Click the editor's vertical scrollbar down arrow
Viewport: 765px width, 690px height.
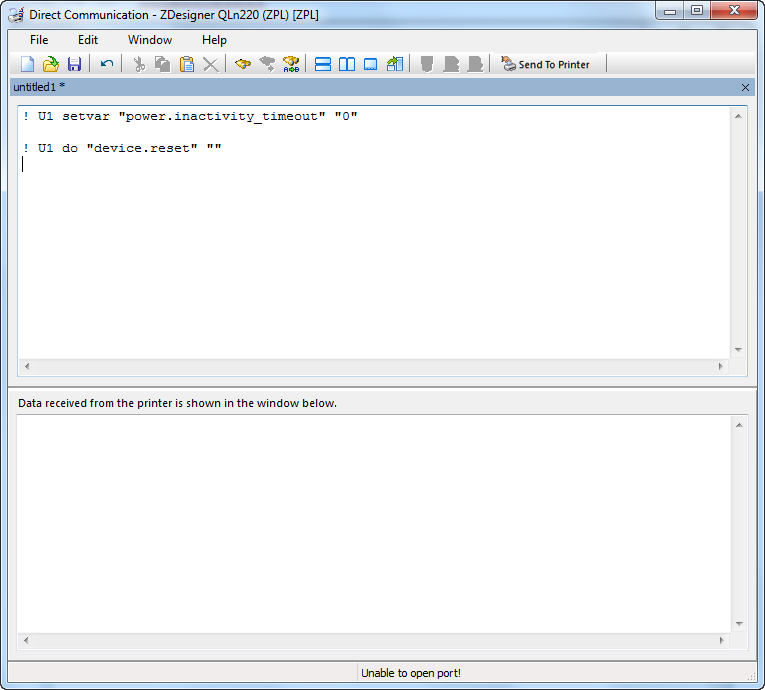[739, 349]
